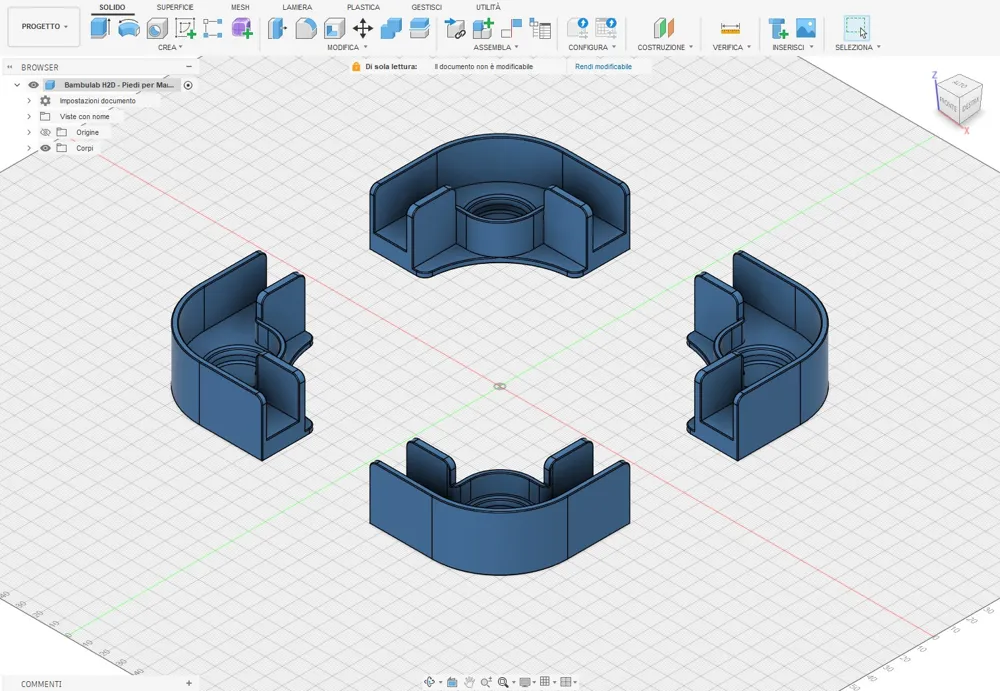Open the CONFIGURA dropdown menu
Viewport: 1000px width, 691px height.
click(592, 47)
